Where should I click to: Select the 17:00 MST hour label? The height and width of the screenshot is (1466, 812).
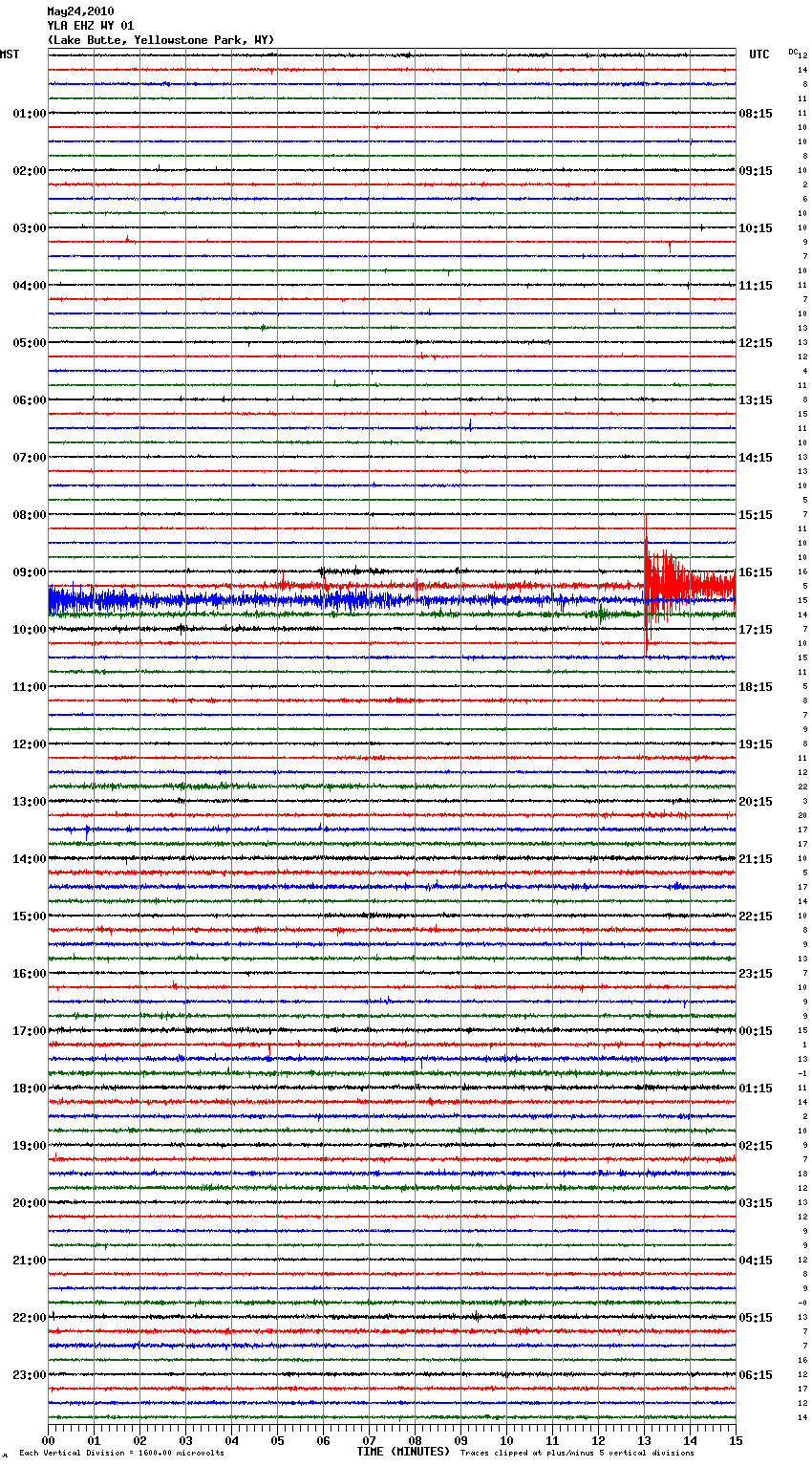tap(30, 1031)
